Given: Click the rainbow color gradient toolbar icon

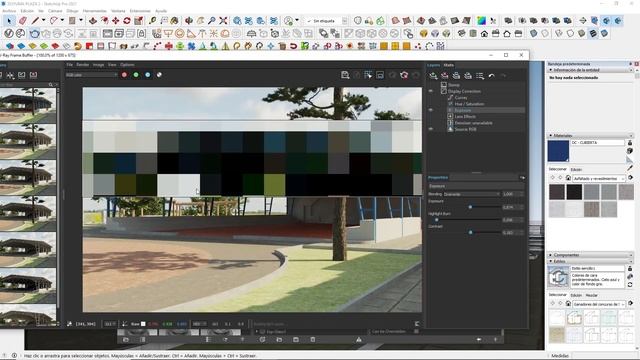Looking at the screenshot, I should pyautogui.click(x=482, y=20).
